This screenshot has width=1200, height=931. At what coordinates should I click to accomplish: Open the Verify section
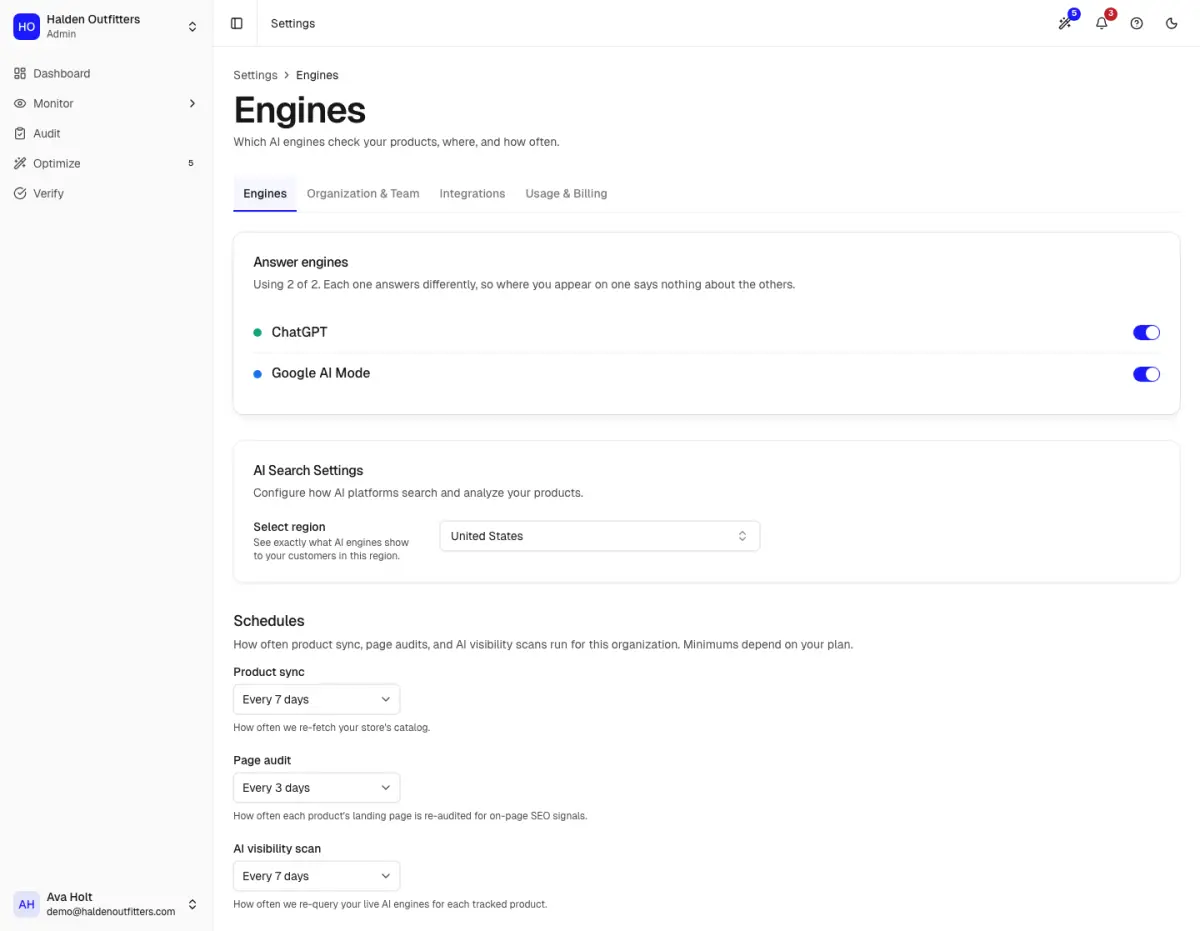tap(106, 193)
